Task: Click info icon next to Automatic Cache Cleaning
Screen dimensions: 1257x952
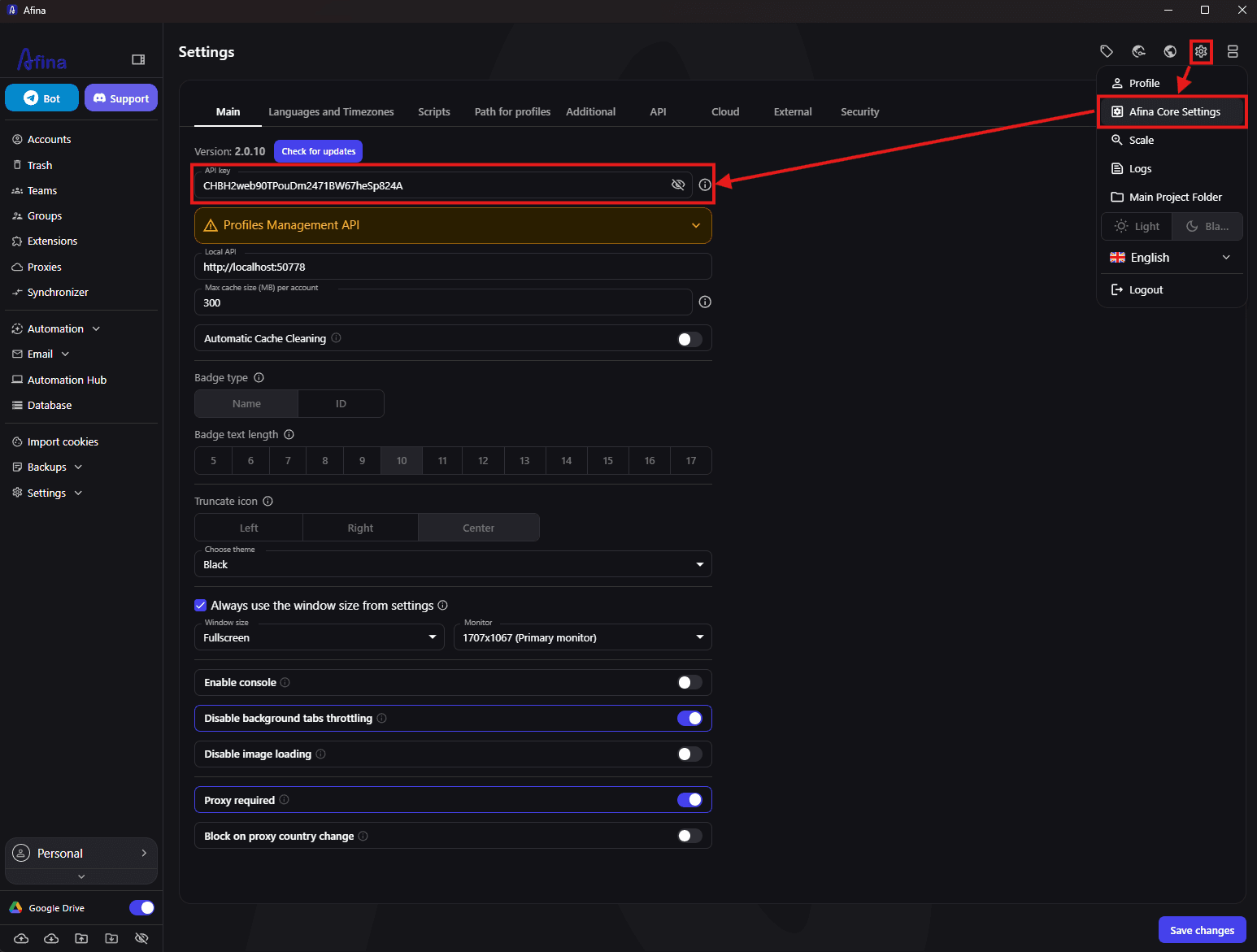Action: [336, 338]
